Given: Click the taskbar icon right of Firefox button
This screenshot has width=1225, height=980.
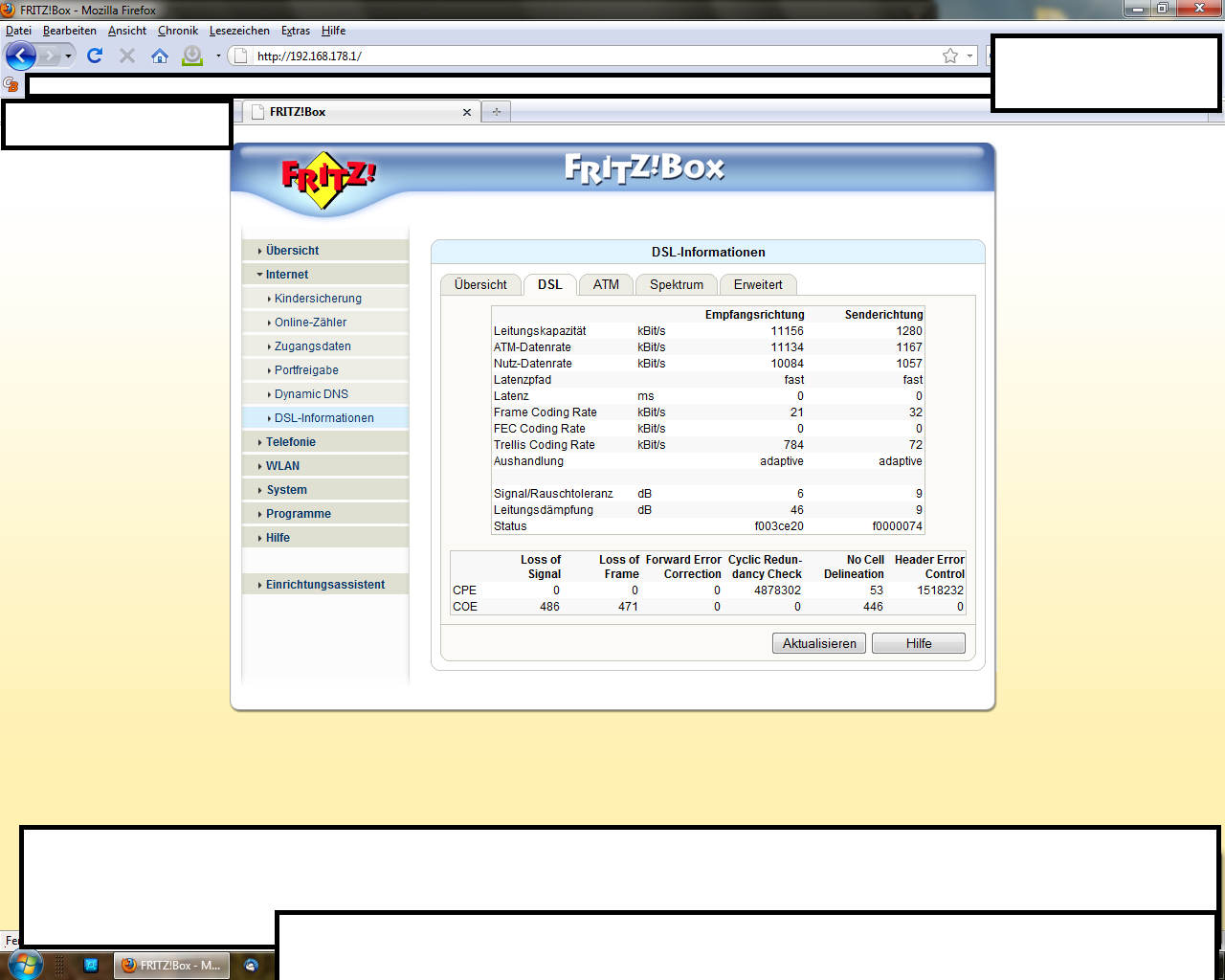Looking at the screenshot, I should (x=251, y=966).
